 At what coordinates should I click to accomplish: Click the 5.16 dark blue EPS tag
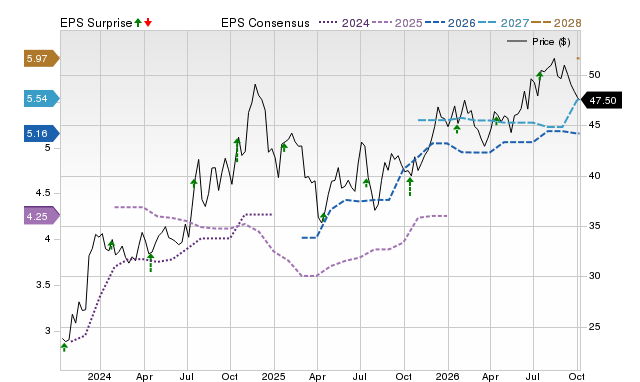click(42, 133)
